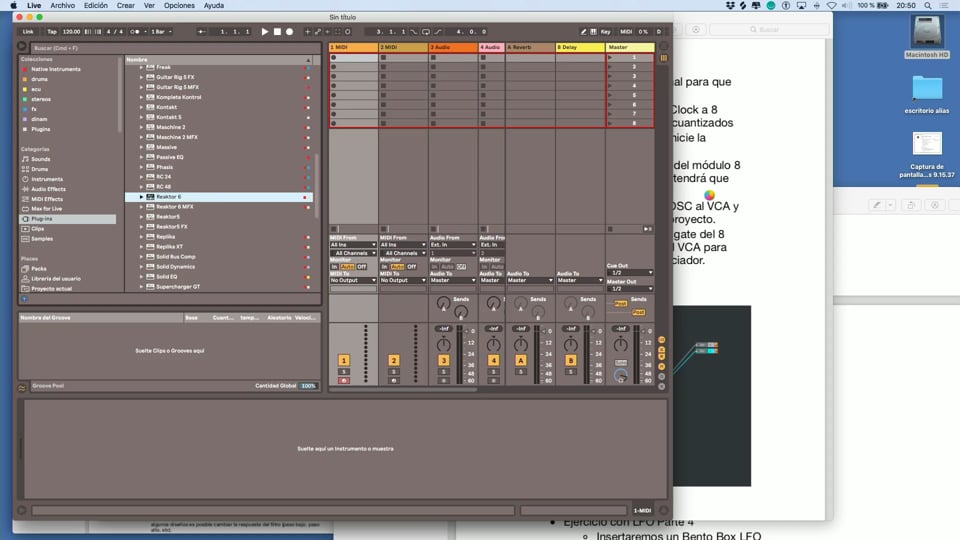Open the Instruments category
960x540 pixels.
coord(47,179)
